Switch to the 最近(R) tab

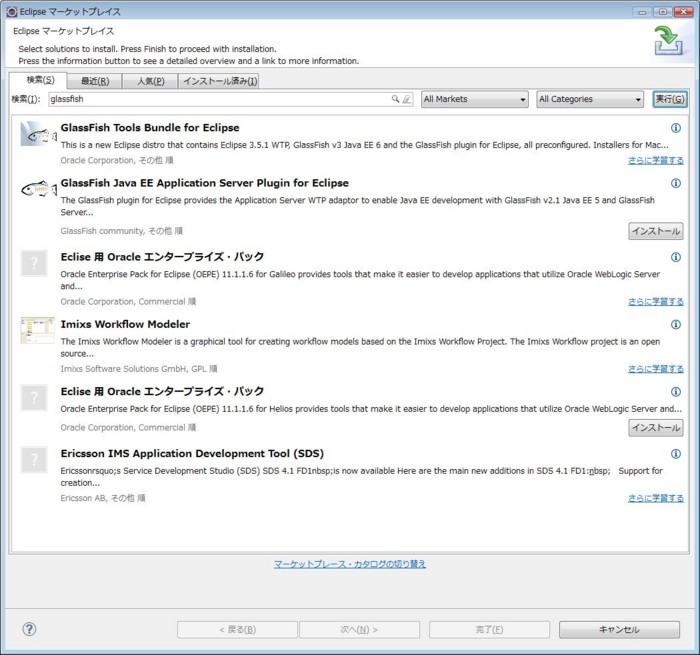(x=95, y=81)
